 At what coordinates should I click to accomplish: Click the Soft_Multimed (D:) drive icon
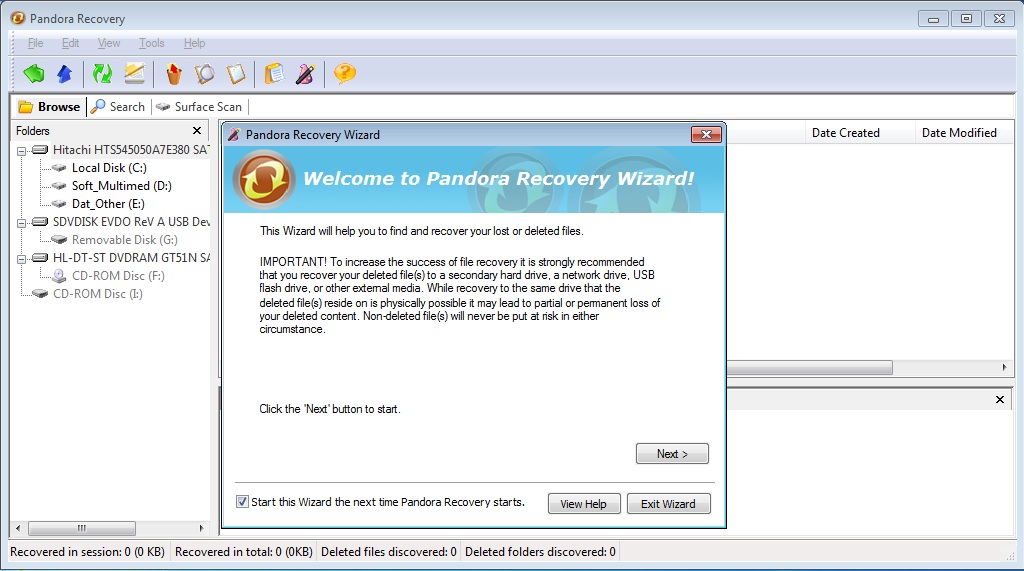pos(59,186)
